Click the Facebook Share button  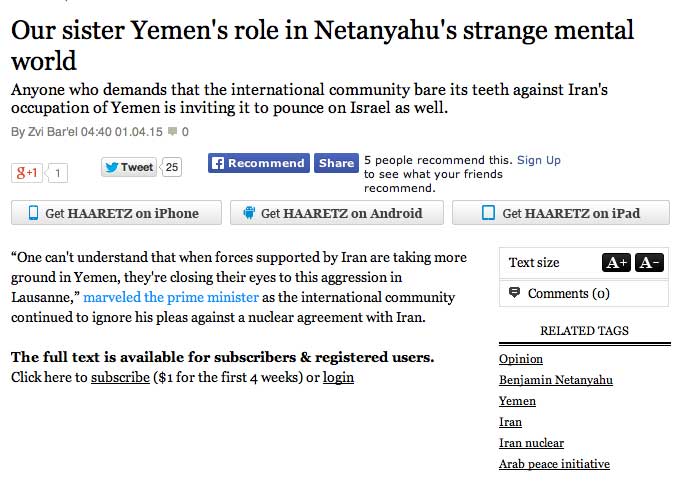coord(336,163)
